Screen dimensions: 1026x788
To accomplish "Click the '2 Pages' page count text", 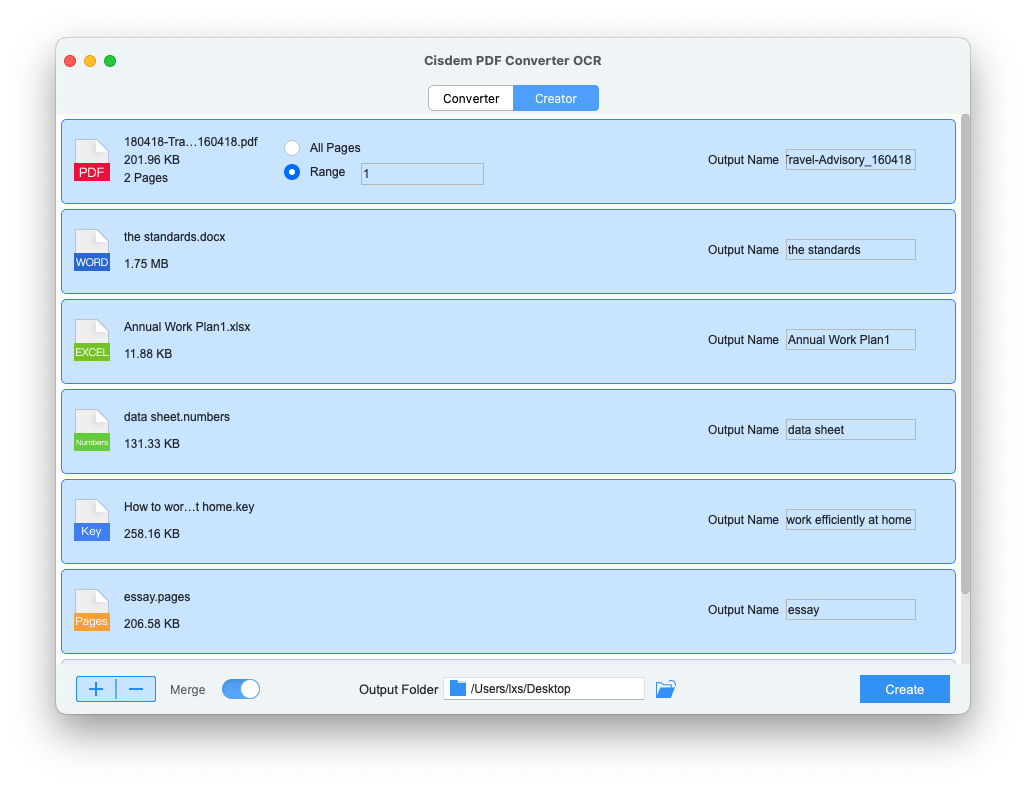I will click(x=145, y=178).
